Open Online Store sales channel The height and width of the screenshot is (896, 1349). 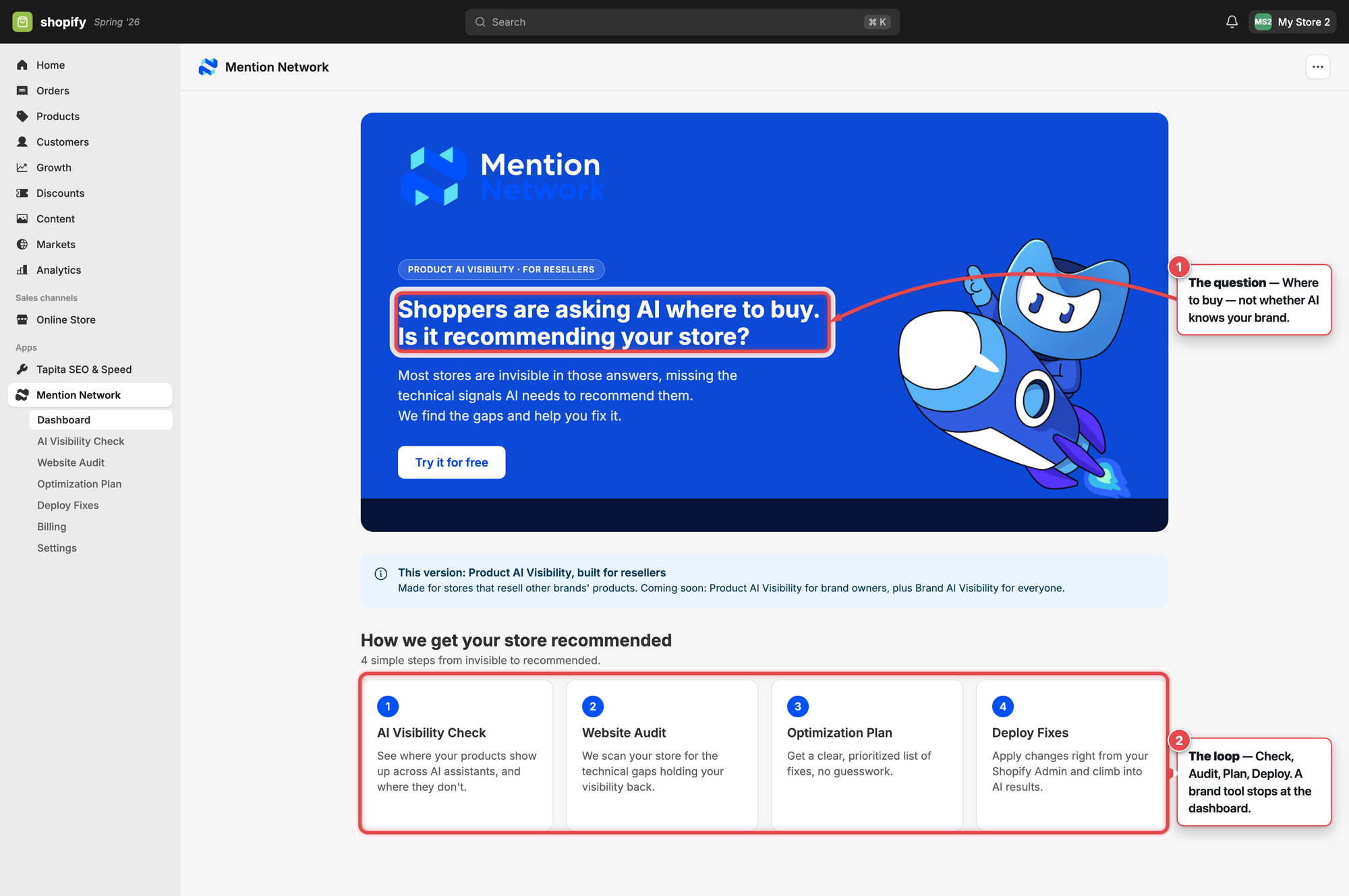tap(90, 320)
